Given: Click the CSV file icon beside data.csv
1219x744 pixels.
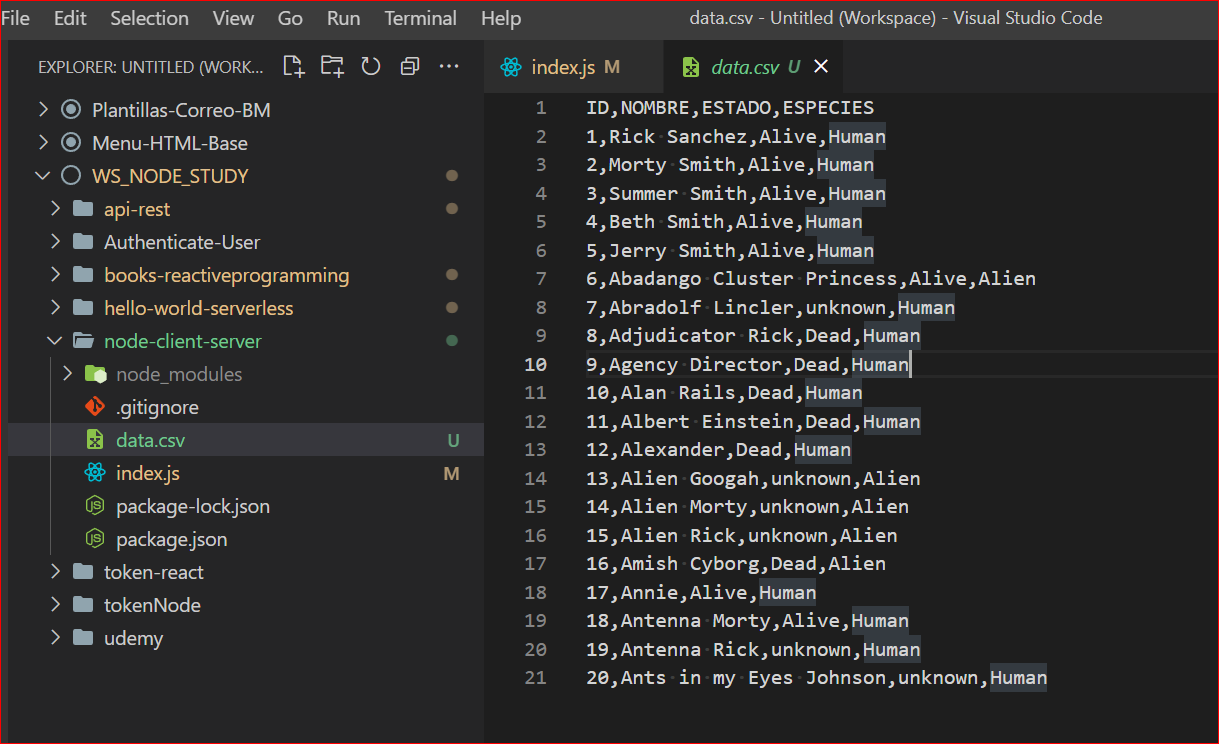Looking at the screenshot, I should coord(95,440).
